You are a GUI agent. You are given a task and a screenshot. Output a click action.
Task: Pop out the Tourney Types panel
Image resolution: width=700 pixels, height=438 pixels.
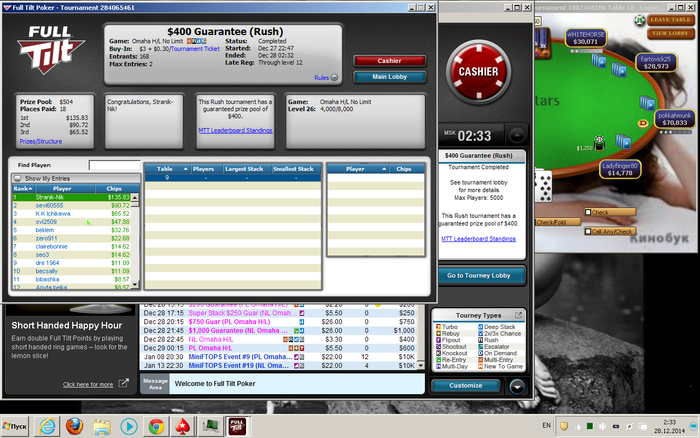pos(518,315)
